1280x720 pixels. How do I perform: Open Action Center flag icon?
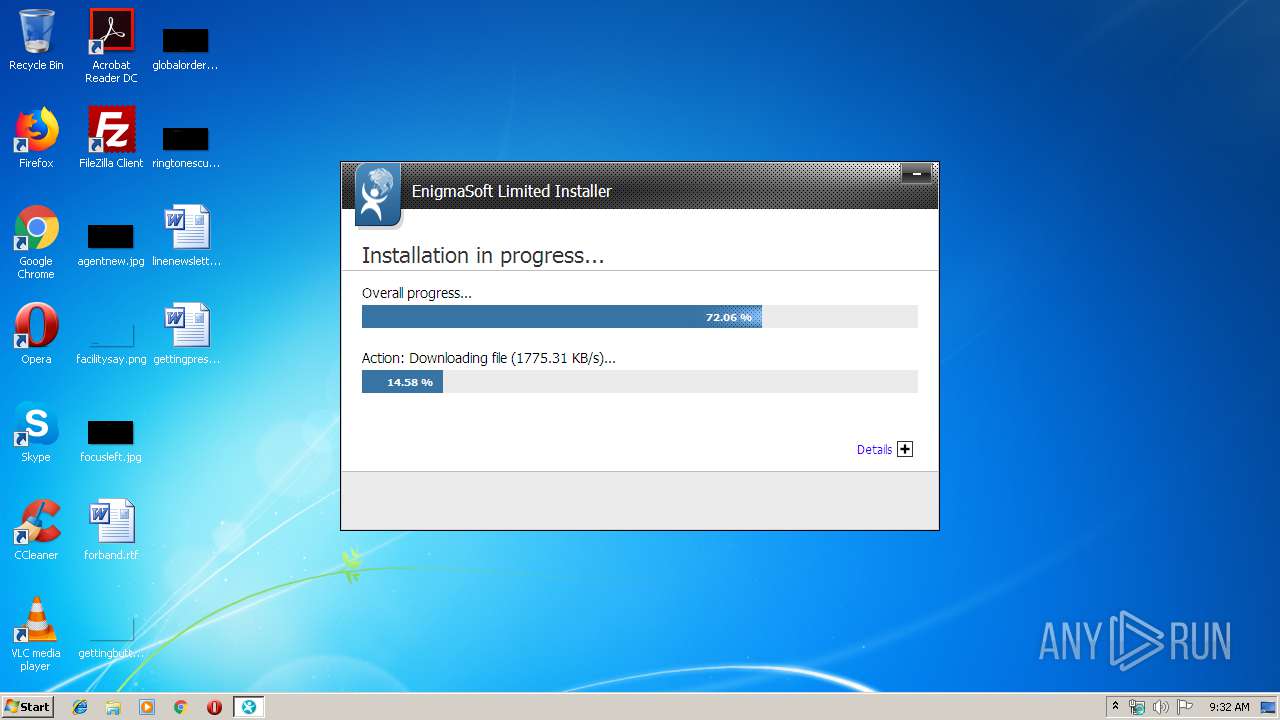pos(1184,707)
